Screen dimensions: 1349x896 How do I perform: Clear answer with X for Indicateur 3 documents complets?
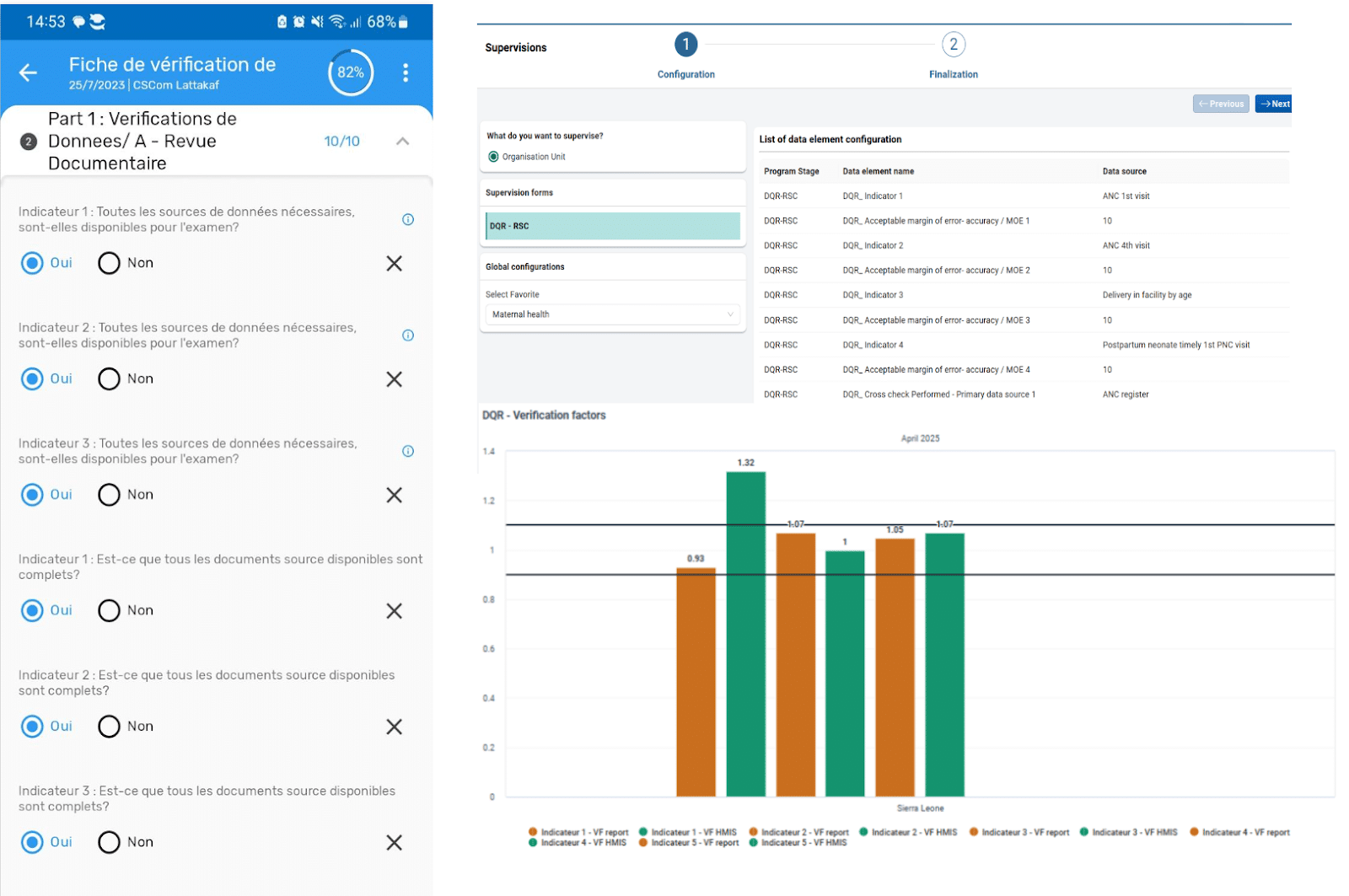(x=394, y=843)
